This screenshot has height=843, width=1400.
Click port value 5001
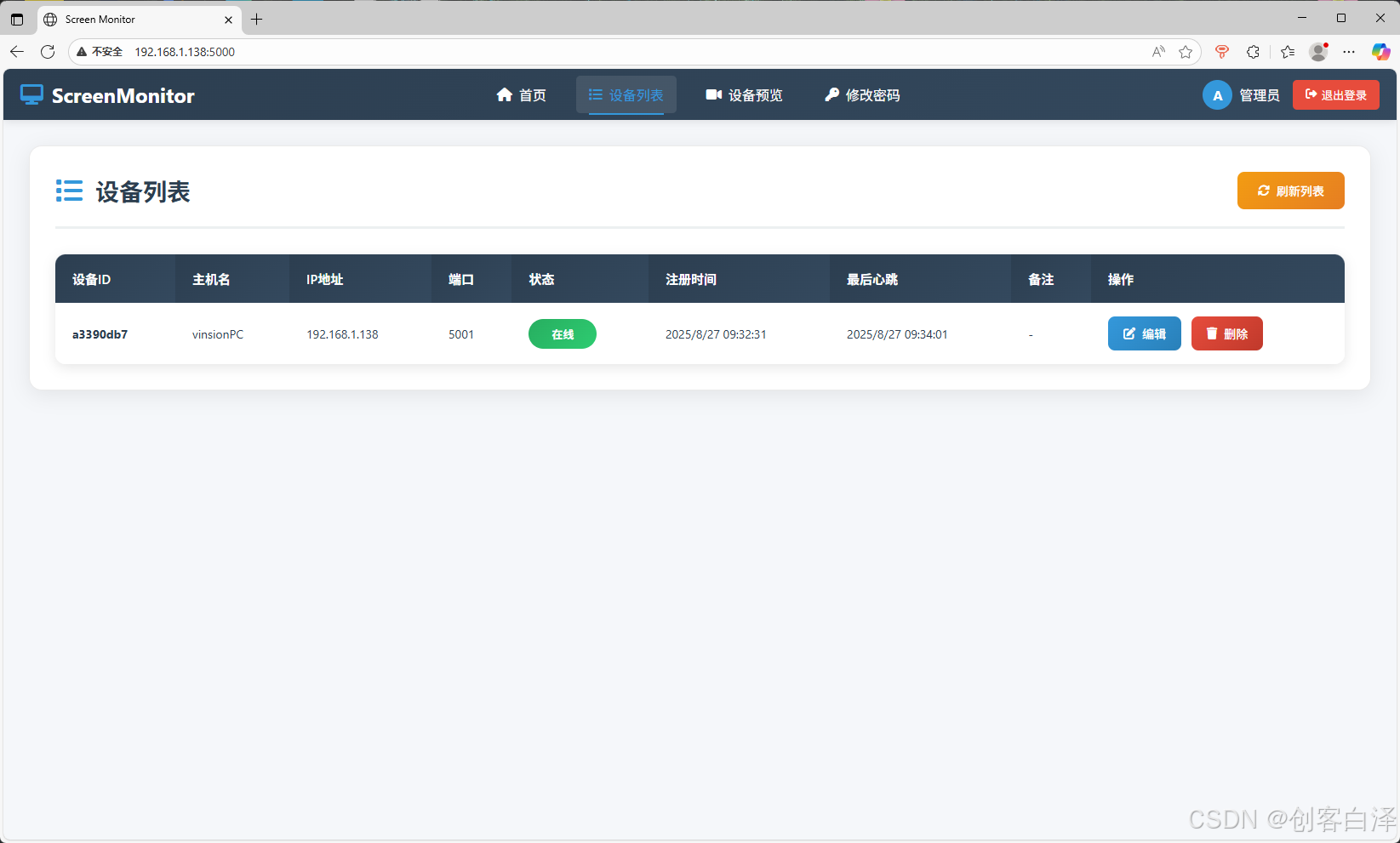coord(461,334)
